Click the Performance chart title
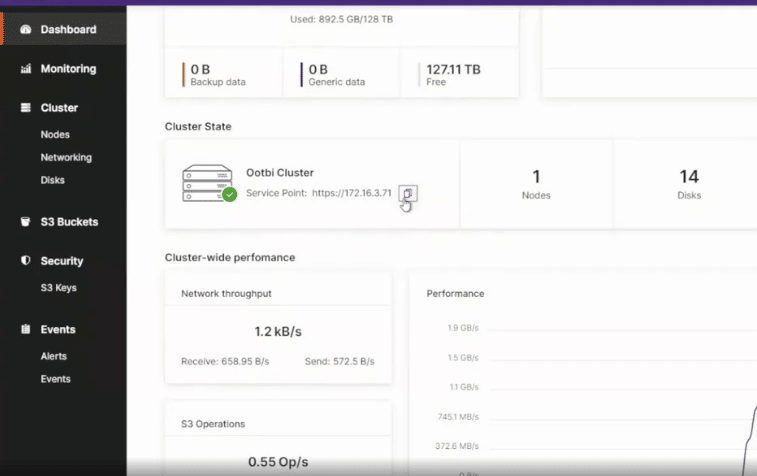 [x=455, y=294]
